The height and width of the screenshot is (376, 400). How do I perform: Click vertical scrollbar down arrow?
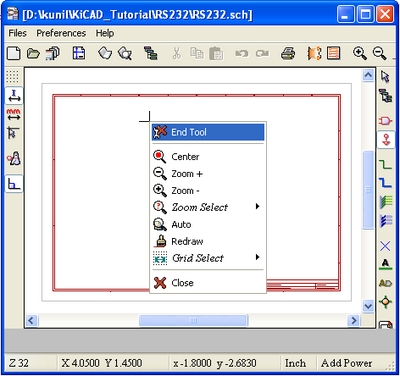[x=368, y=306]
